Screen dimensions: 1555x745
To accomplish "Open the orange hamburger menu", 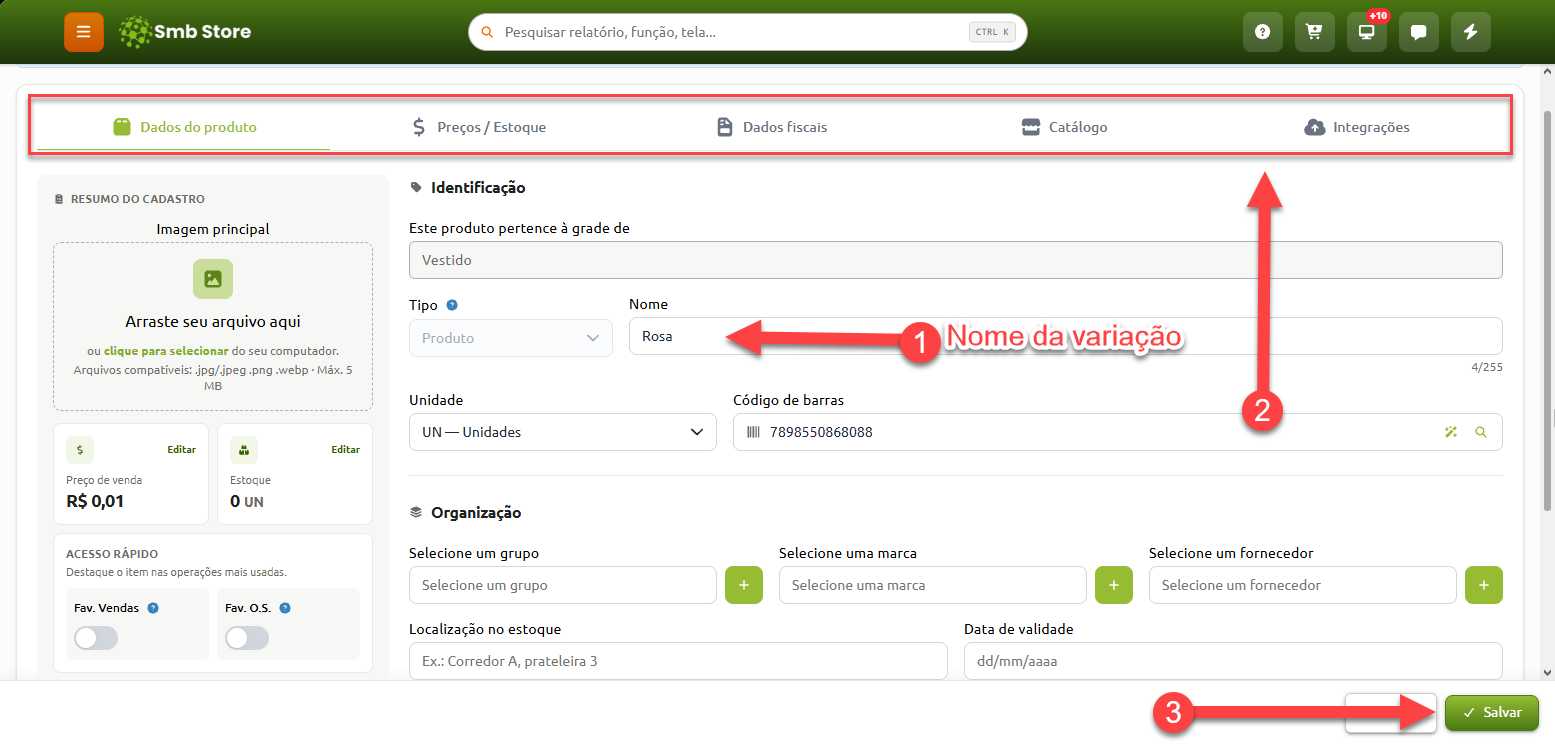I will click(84, 32).
